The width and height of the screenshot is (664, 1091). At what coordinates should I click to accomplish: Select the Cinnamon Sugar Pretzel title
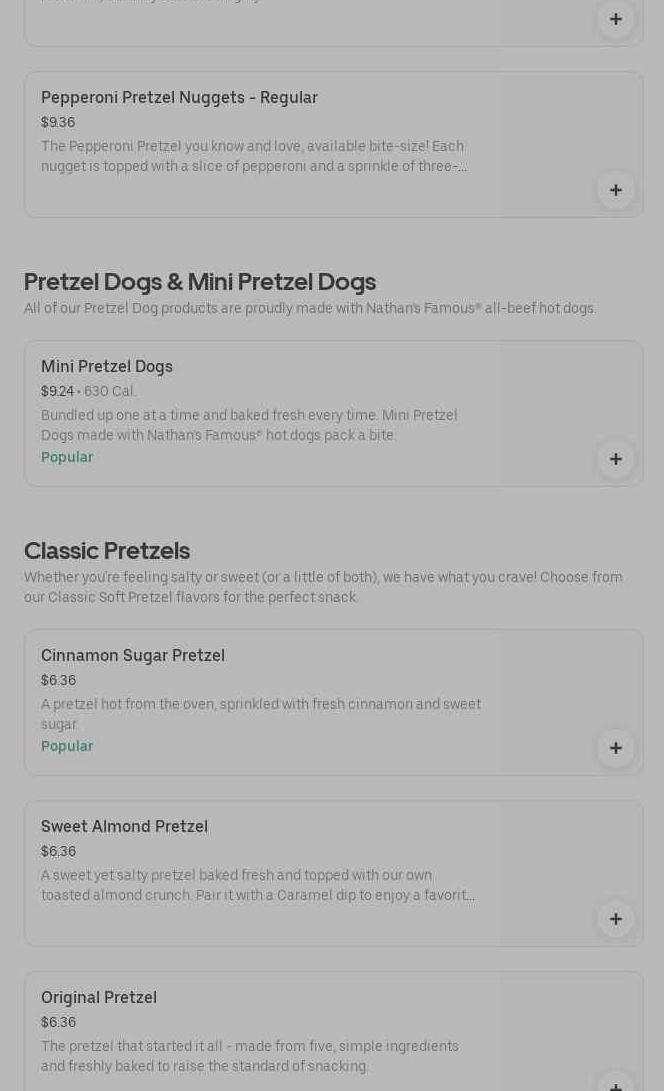(133, 656)
